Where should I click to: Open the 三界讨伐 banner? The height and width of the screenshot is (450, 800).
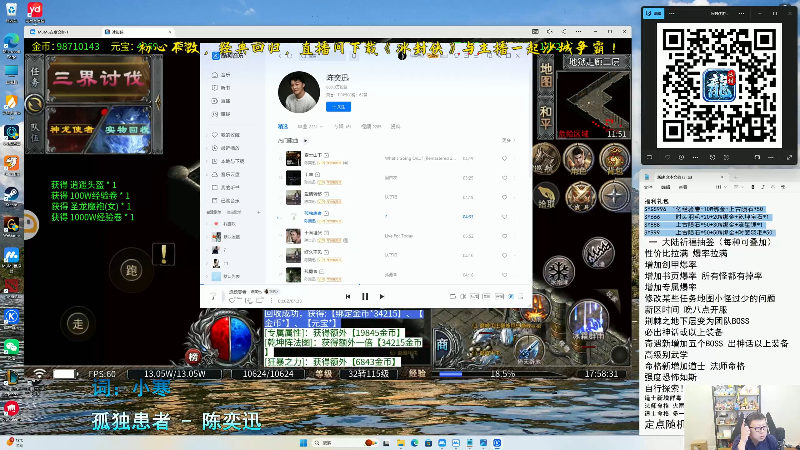click(x=98, y=79)
